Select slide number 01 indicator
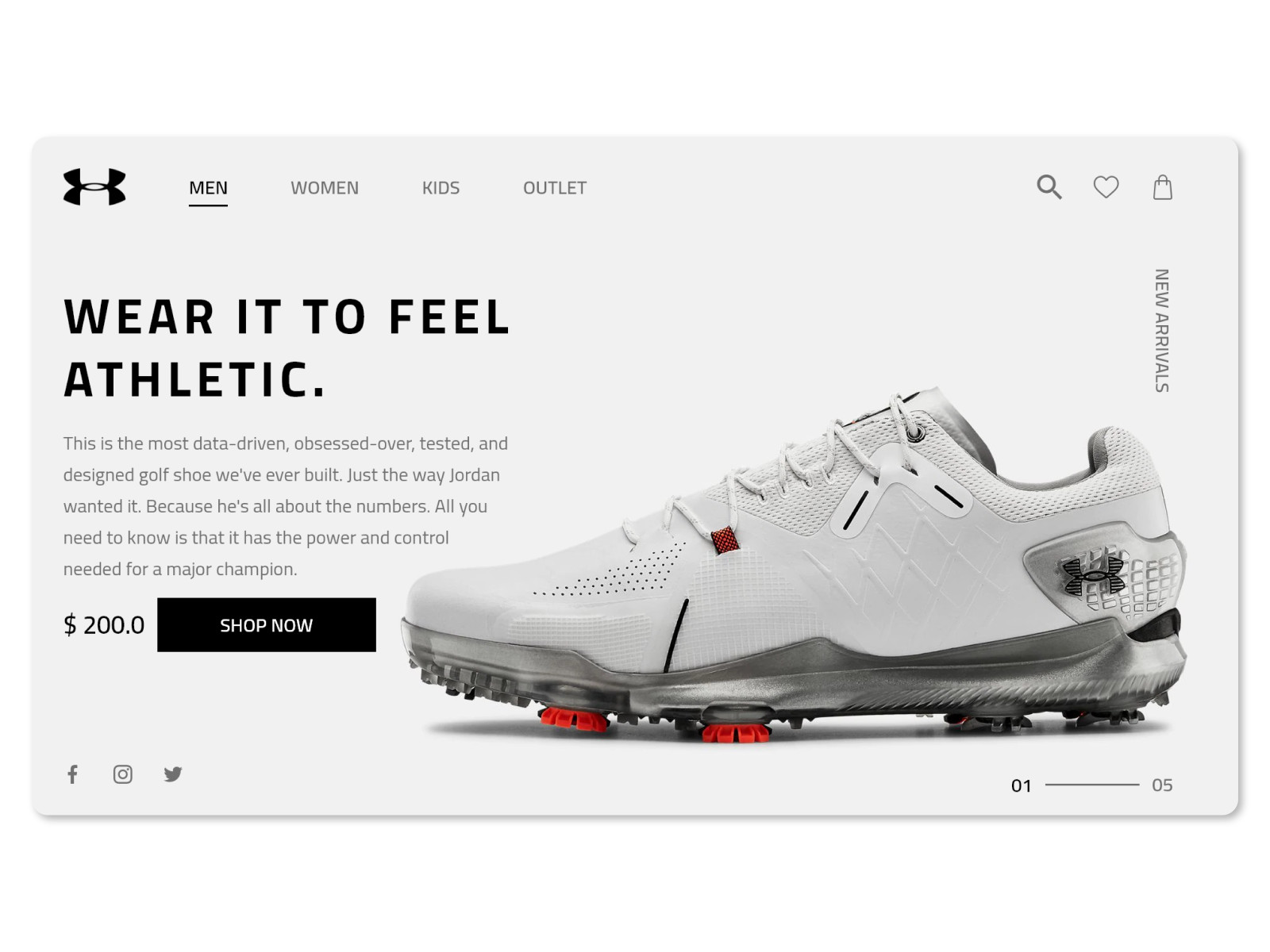Viewport: 1270px width, 952px height. [1021, 785]
